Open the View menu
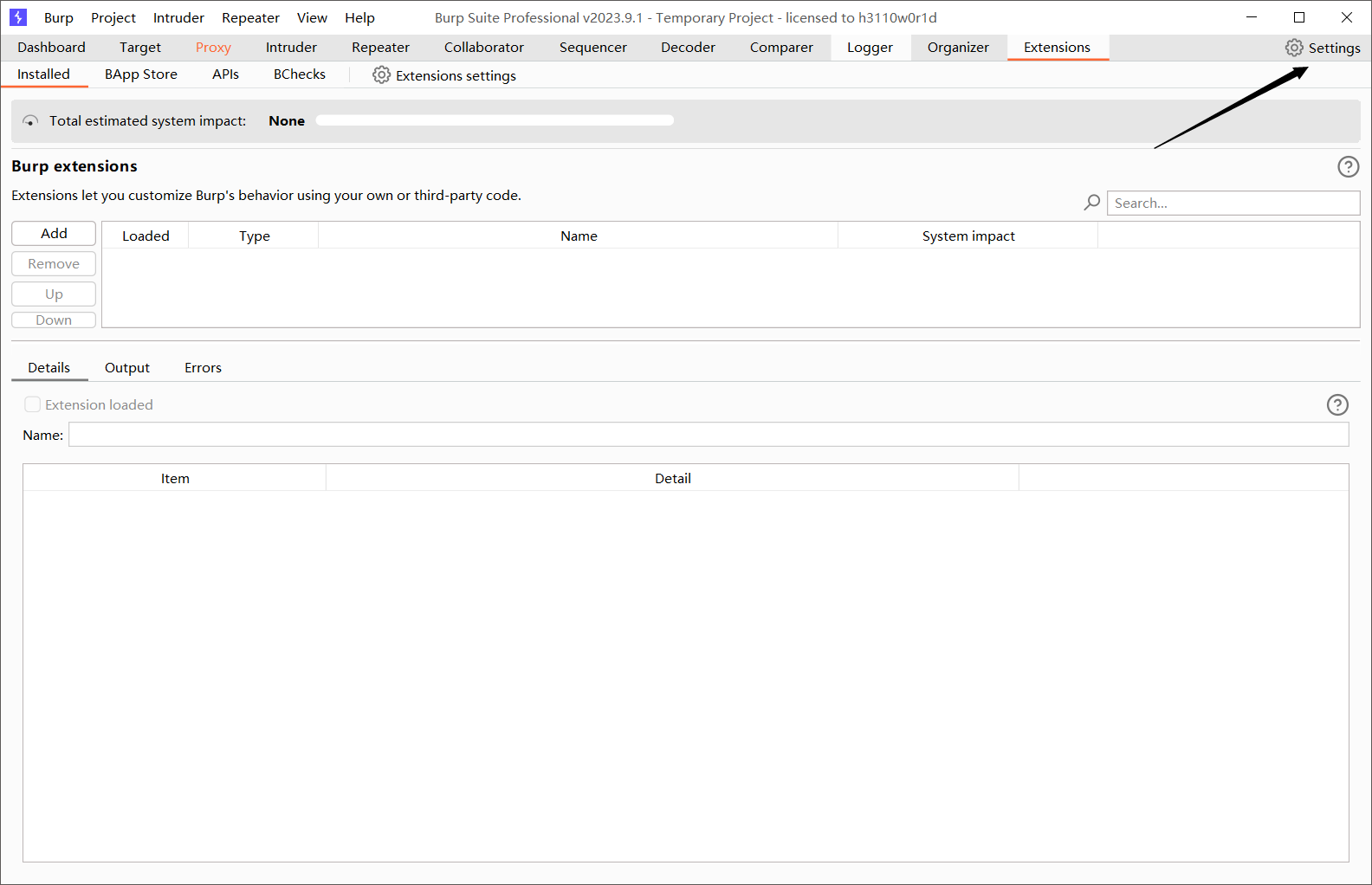This screenshot has width=1372, height=885. tap(312, 17)
